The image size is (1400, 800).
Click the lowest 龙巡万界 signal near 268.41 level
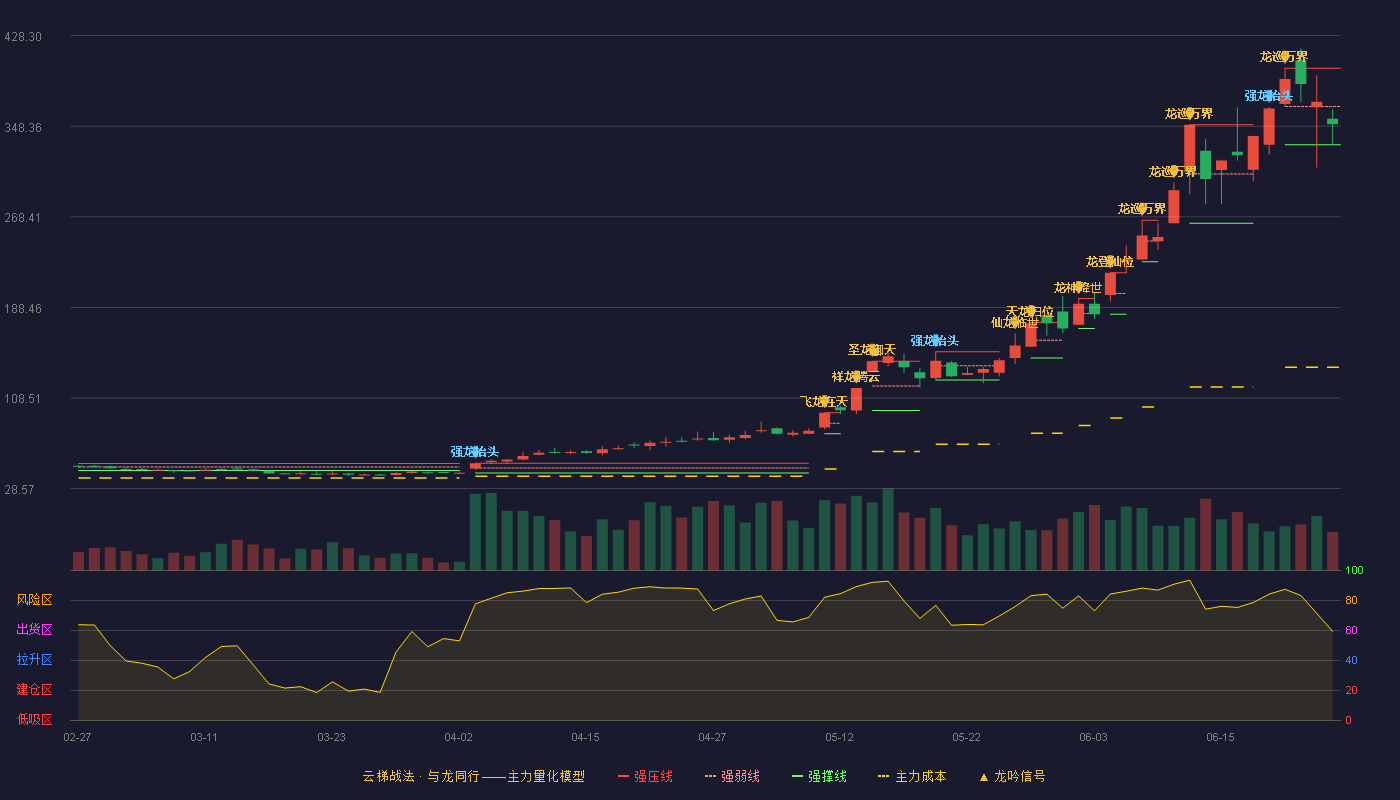click(1142, 208)
